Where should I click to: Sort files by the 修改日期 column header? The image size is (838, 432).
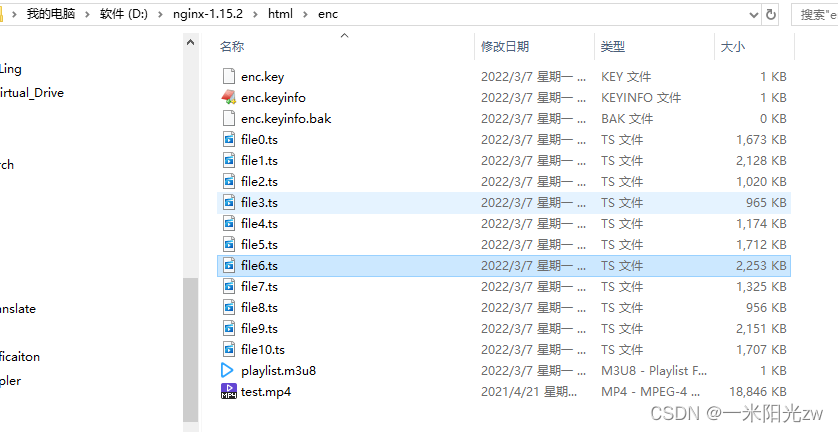(505, 47)
